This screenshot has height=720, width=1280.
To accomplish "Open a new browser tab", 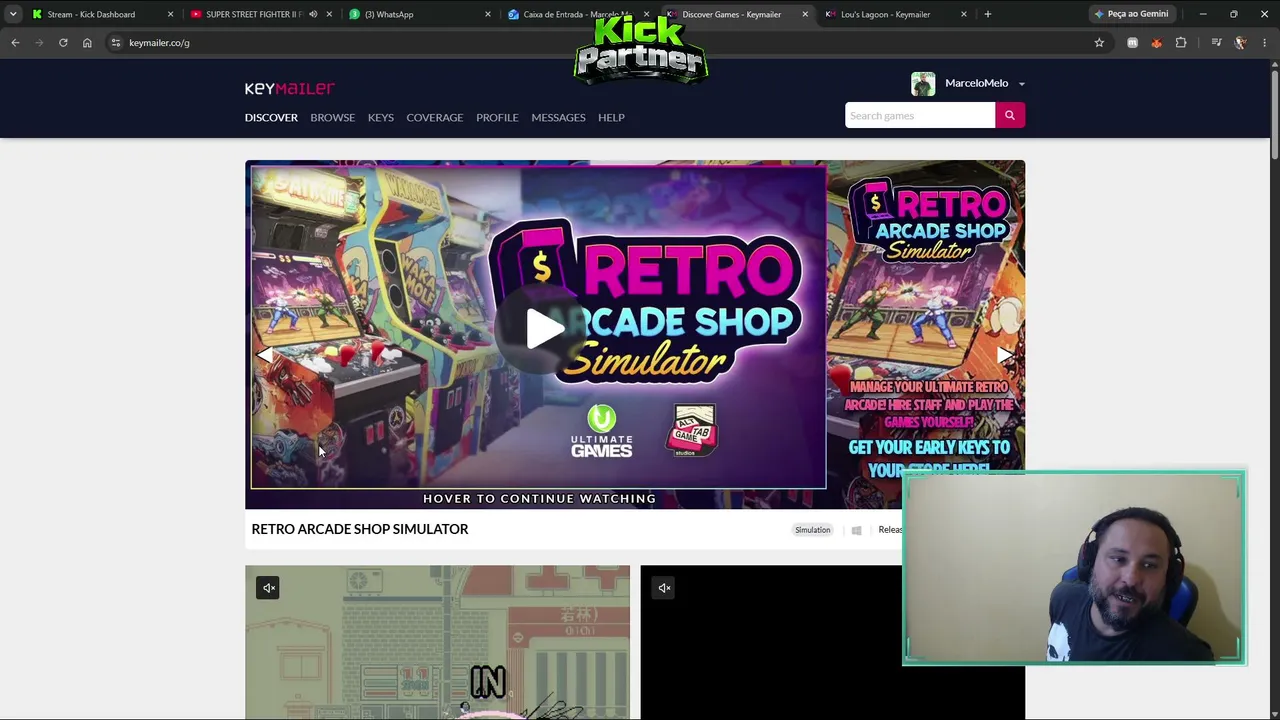I will [988, 14].
